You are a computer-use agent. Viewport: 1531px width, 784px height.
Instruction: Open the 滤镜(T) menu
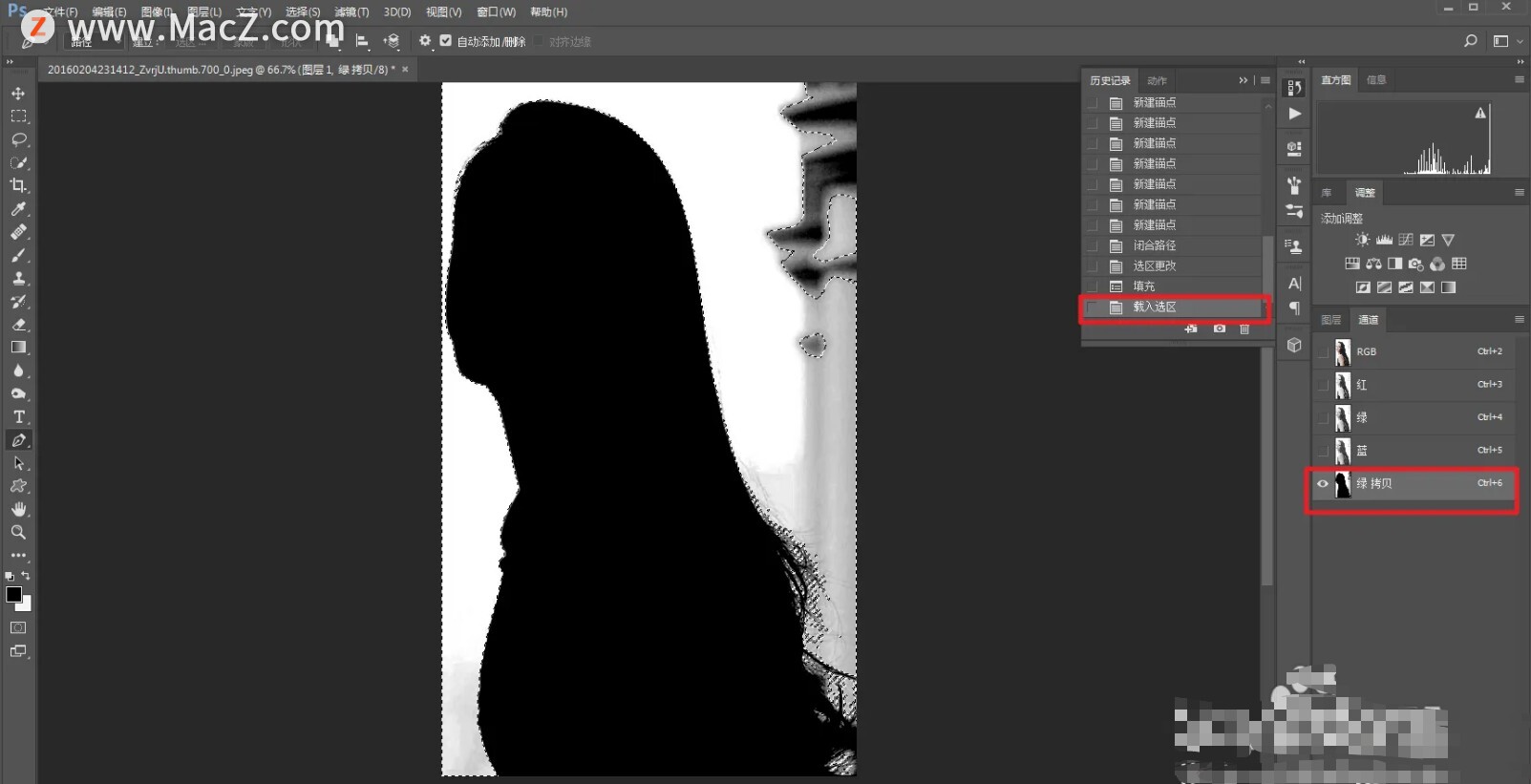point(351,12)
